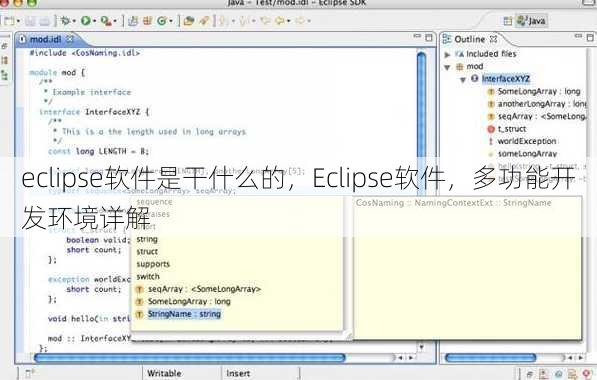Minimize the editor area
Viewport: 597px width, 380px height.
pos(417,36)
